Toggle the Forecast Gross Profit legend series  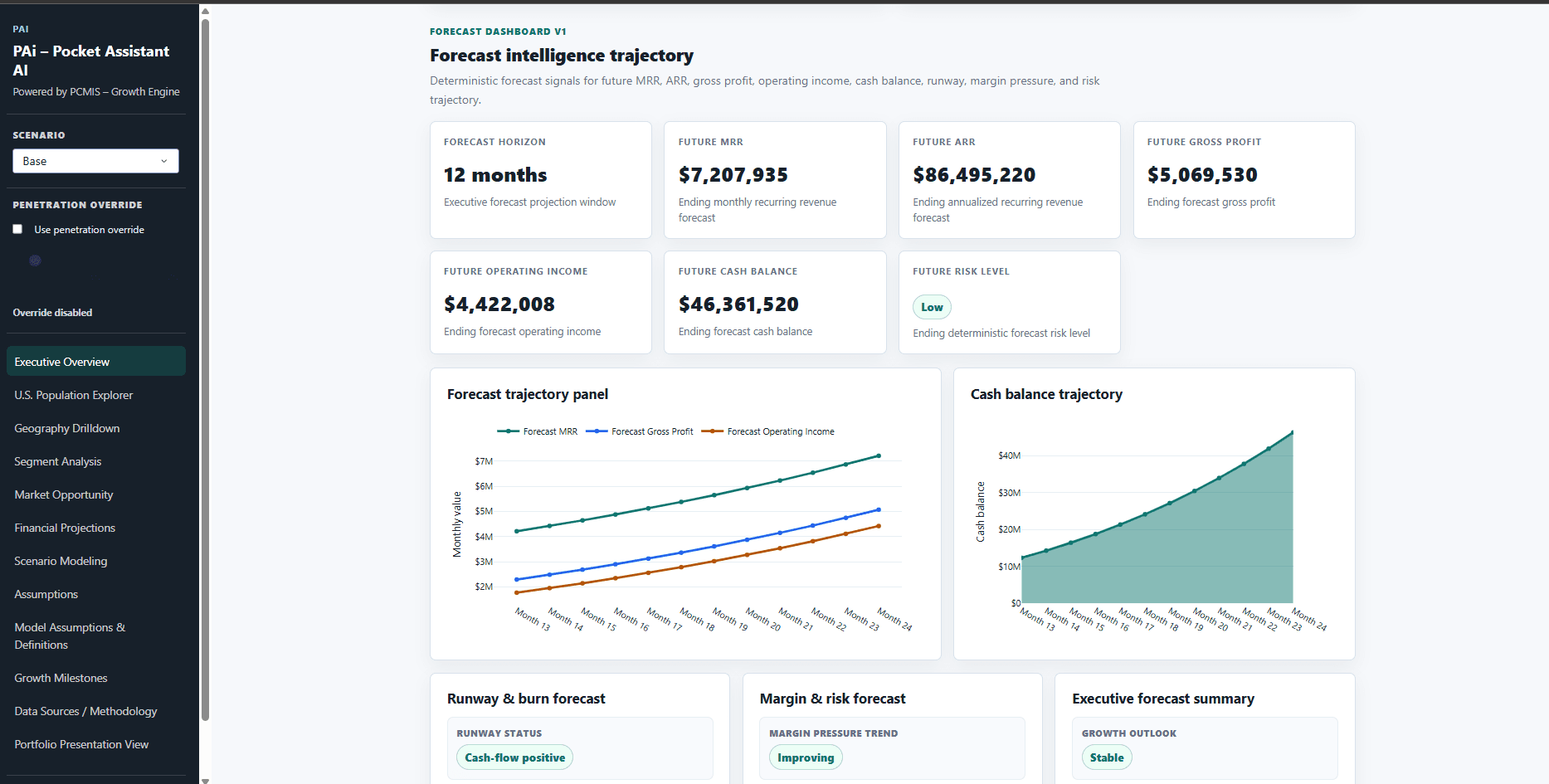639,431
